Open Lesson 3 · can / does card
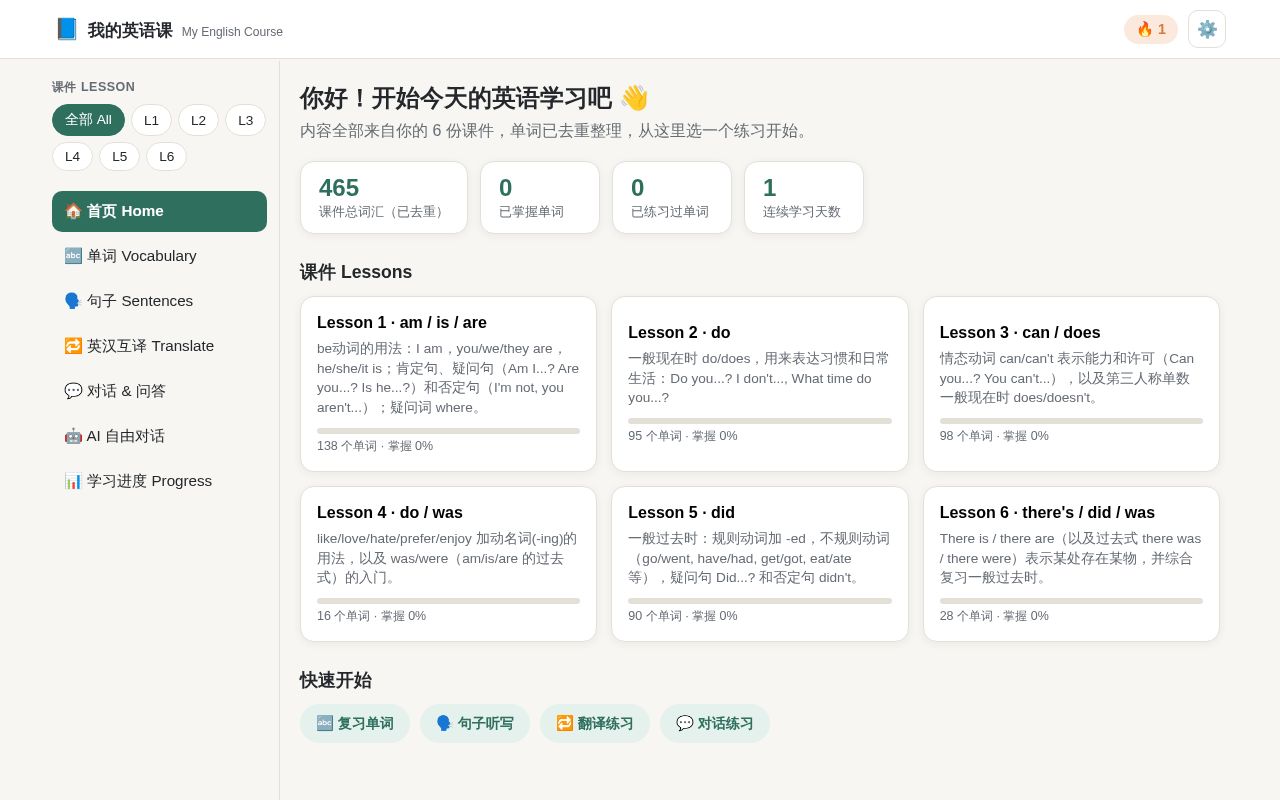1280x800 pixels. pyautogui.click(x=1071, y=384)
